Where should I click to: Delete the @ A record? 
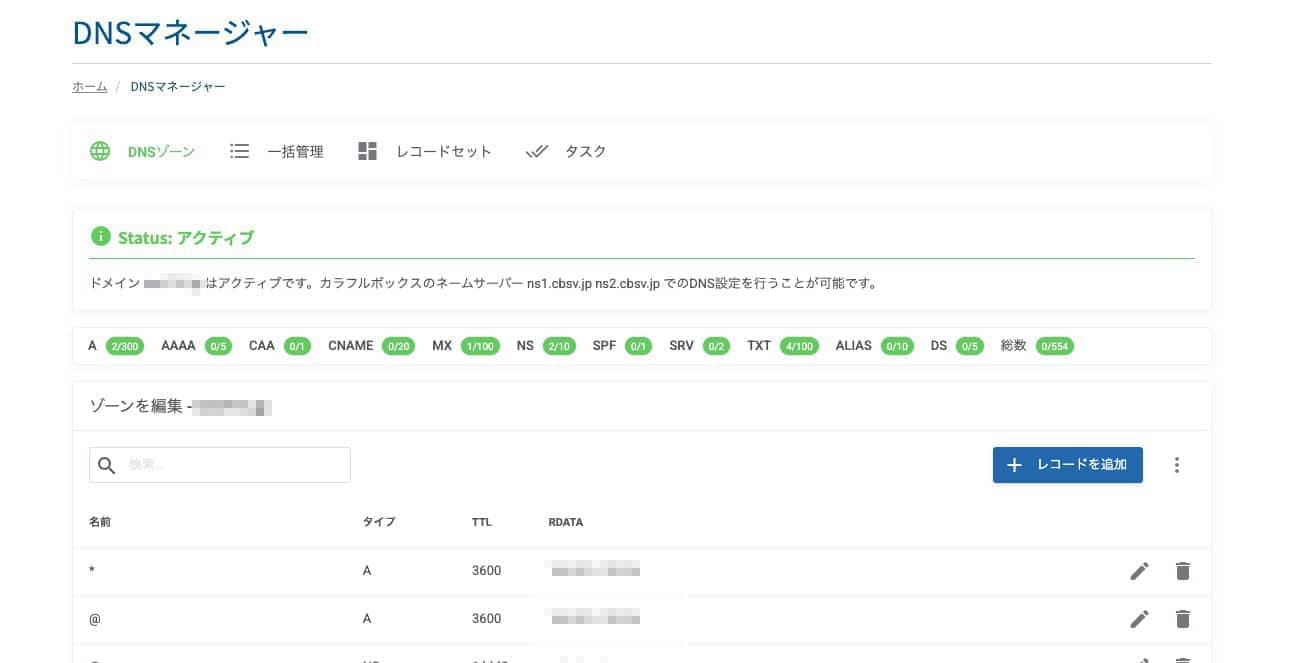pos(1183,619)
